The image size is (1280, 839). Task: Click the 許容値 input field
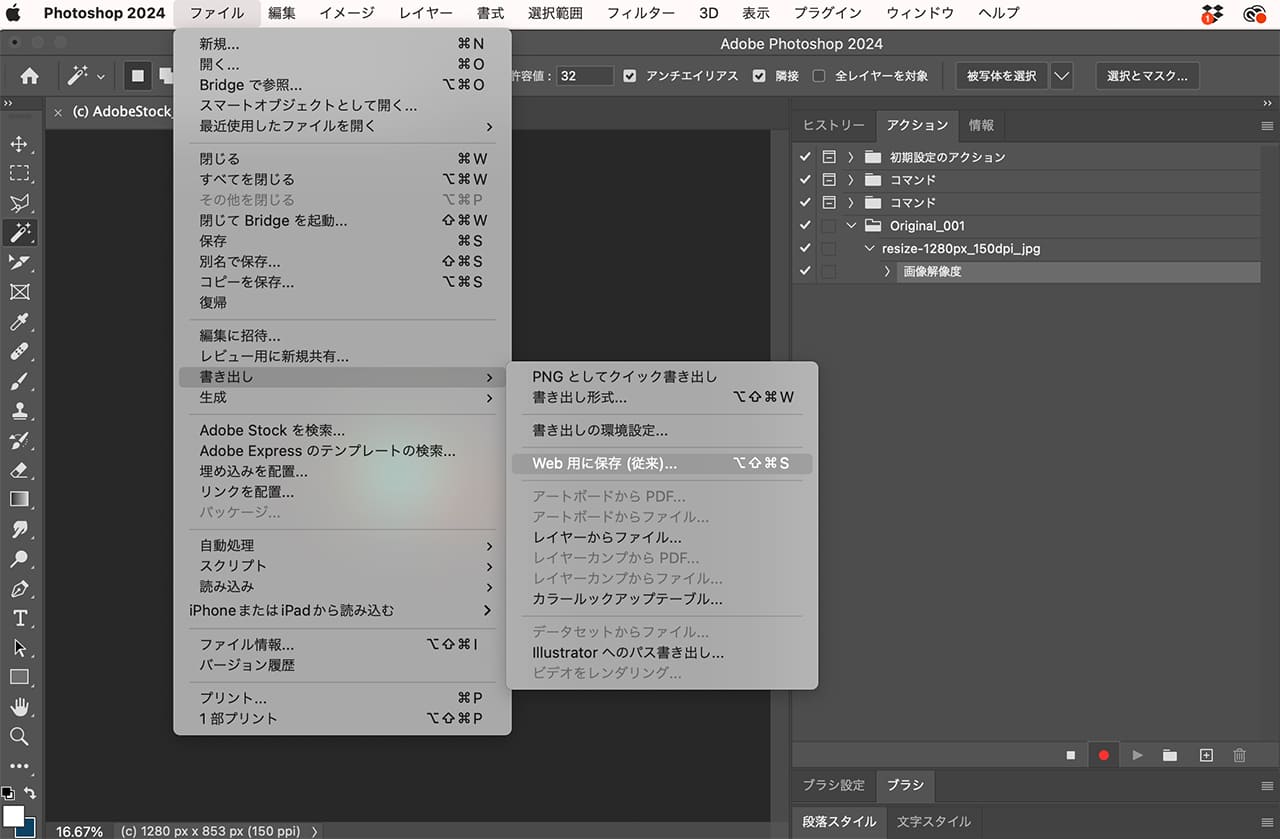click(x=585, y=76)
